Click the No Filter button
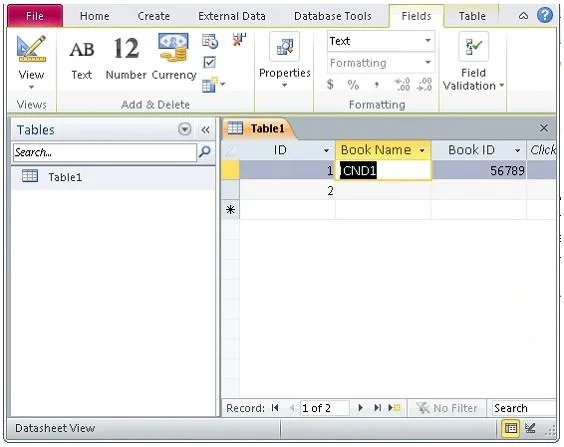This screenshot has height=447, width=564. (446, 408)
